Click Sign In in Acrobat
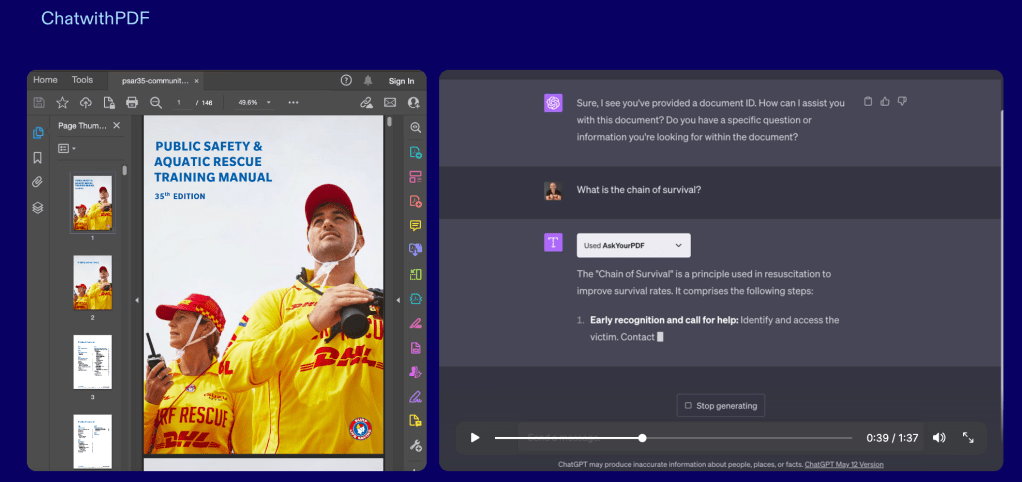Image resolution: width=1022 pixels, height=482 pixels. 401,81
